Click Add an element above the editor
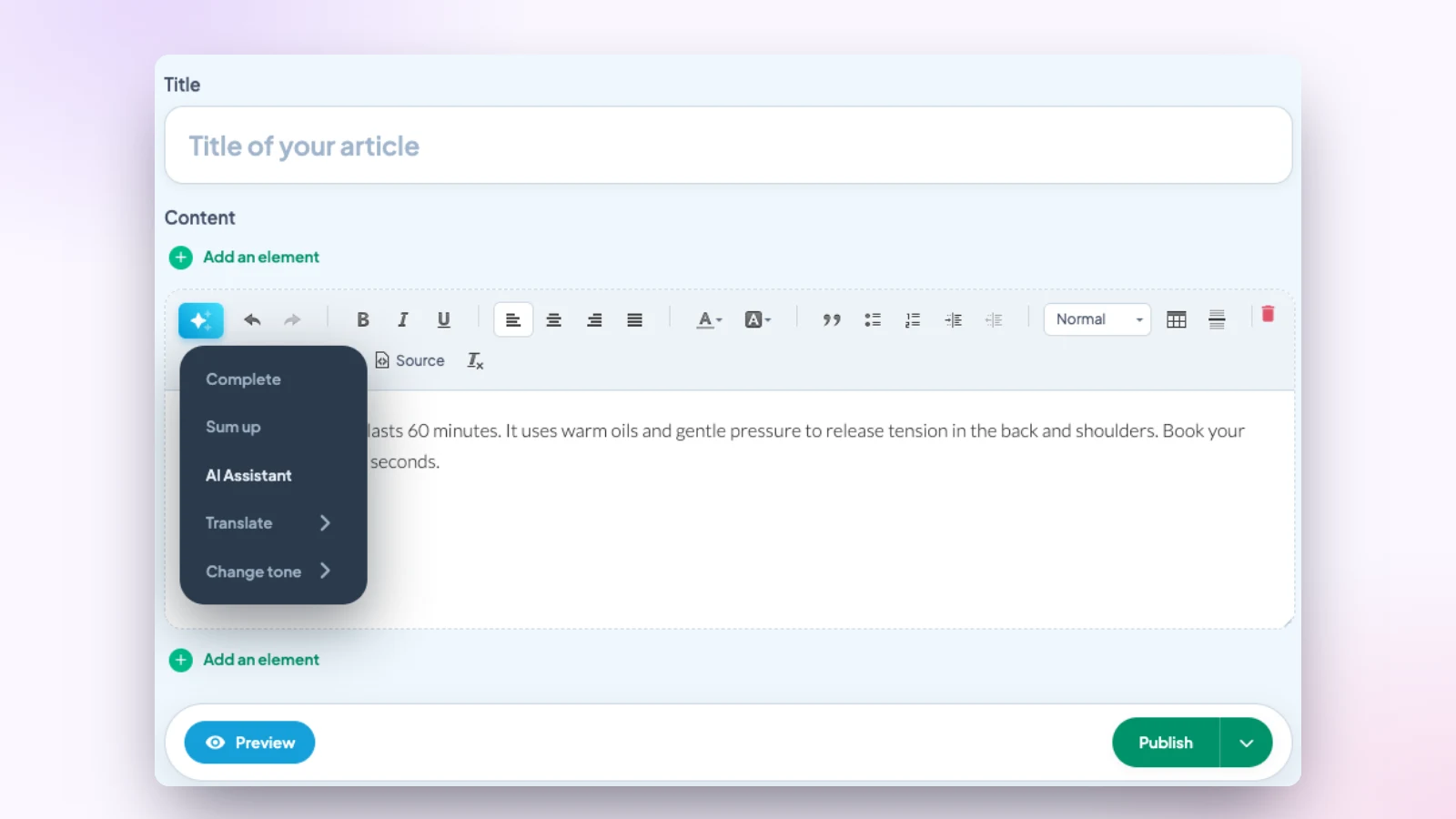Viewport: 1456px width, 819px height. [244, 258]
